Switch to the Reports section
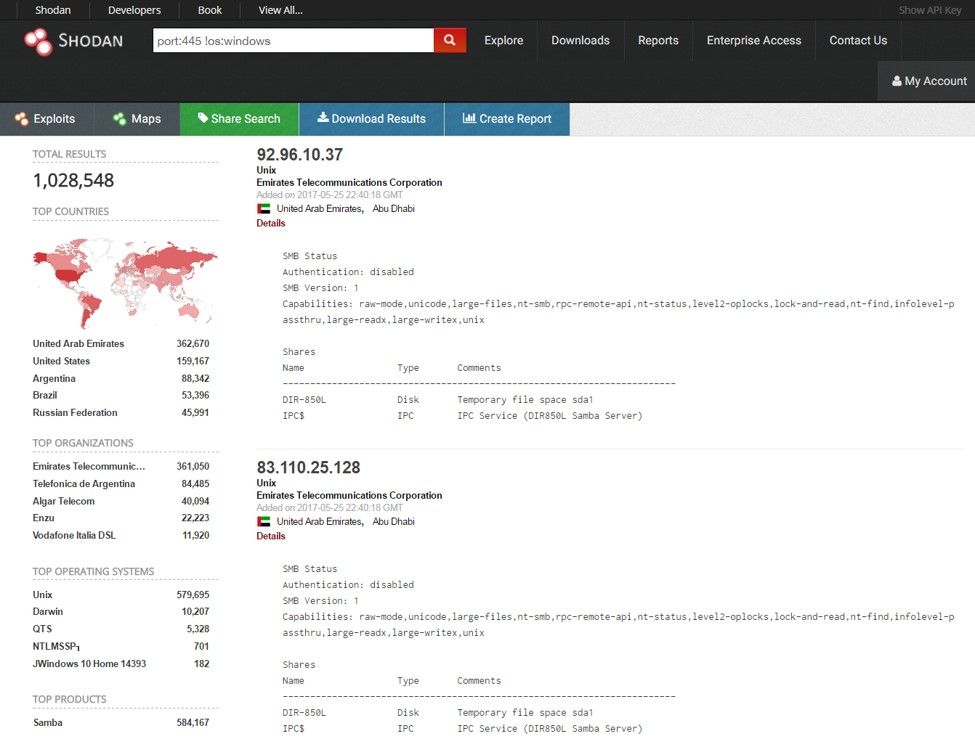Screen dimensions: 975x747 pyautogui.click(x=658, y=41)
